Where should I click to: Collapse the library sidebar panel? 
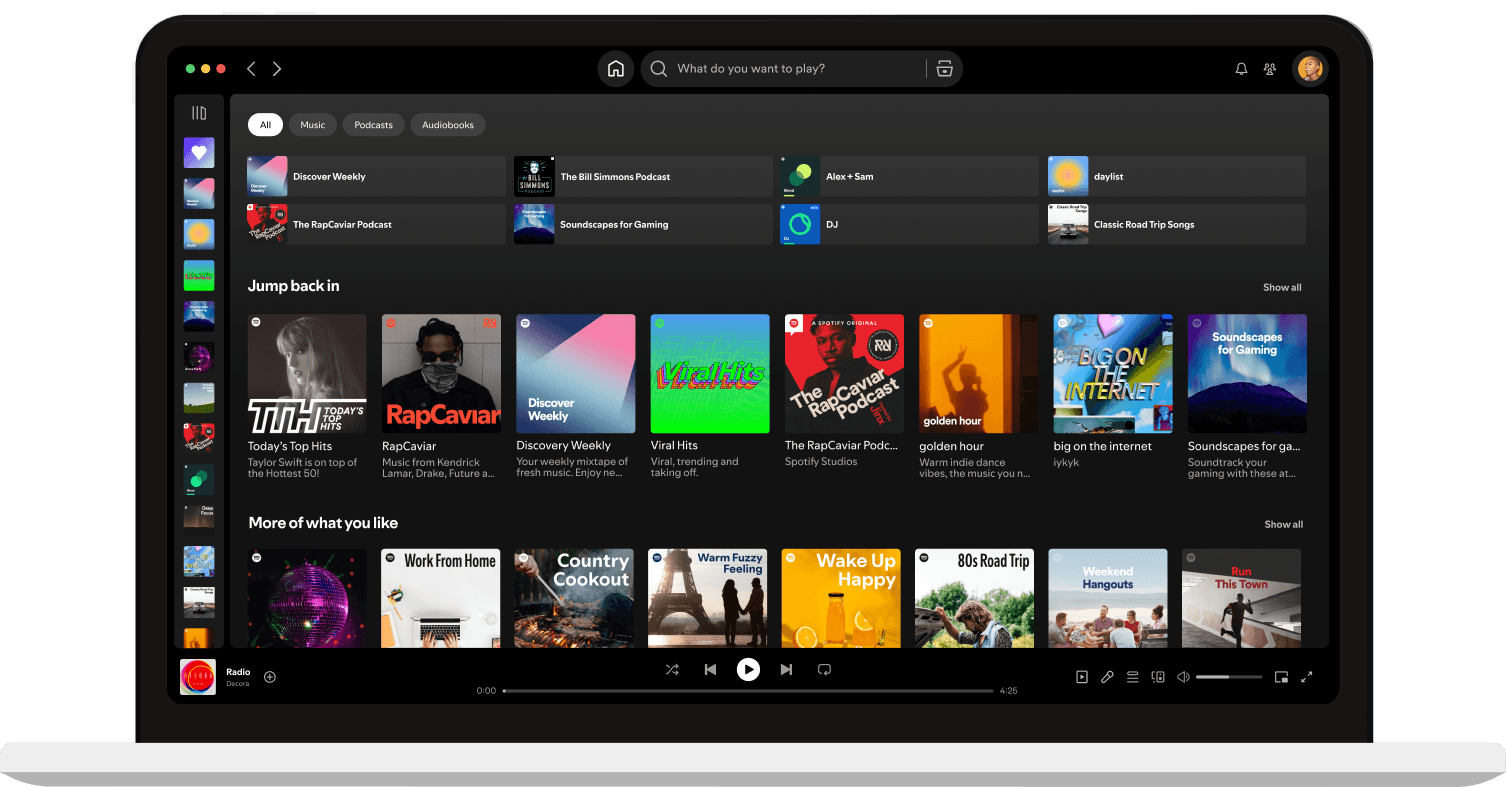coord(198,112)
